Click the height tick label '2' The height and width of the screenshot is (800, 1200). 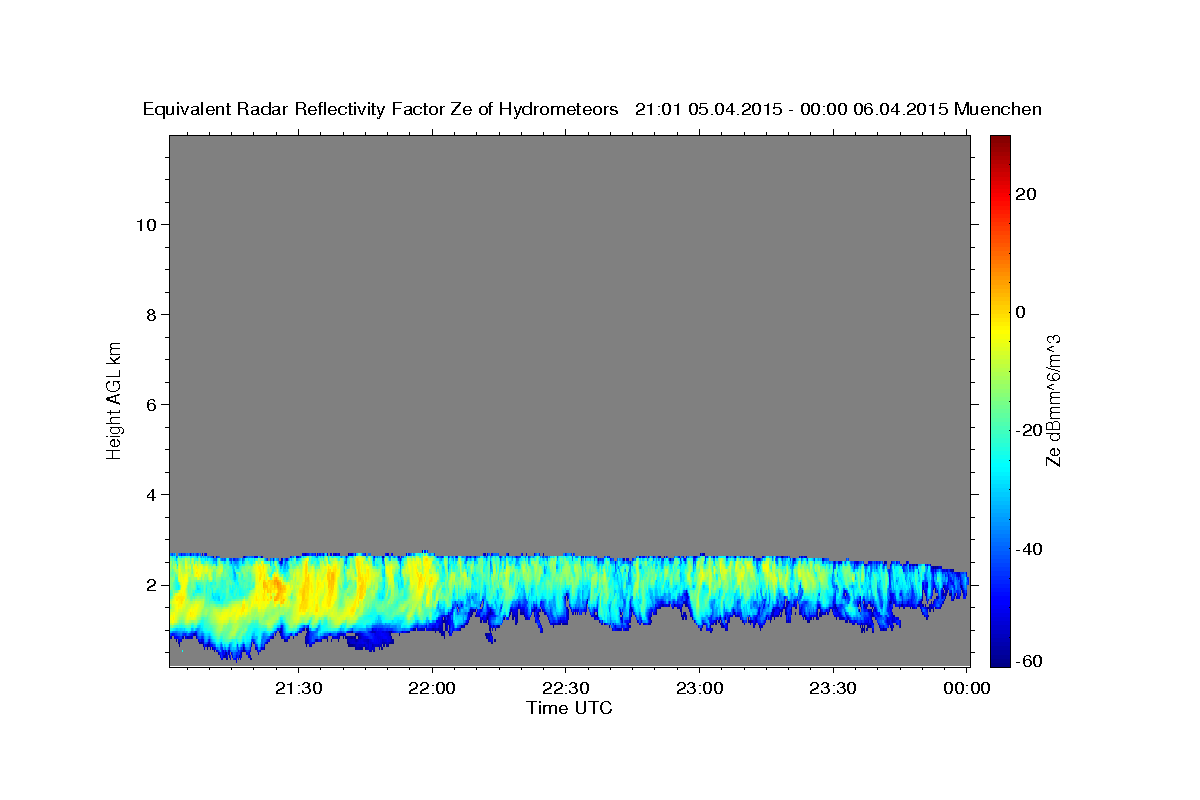click(152, 584)
